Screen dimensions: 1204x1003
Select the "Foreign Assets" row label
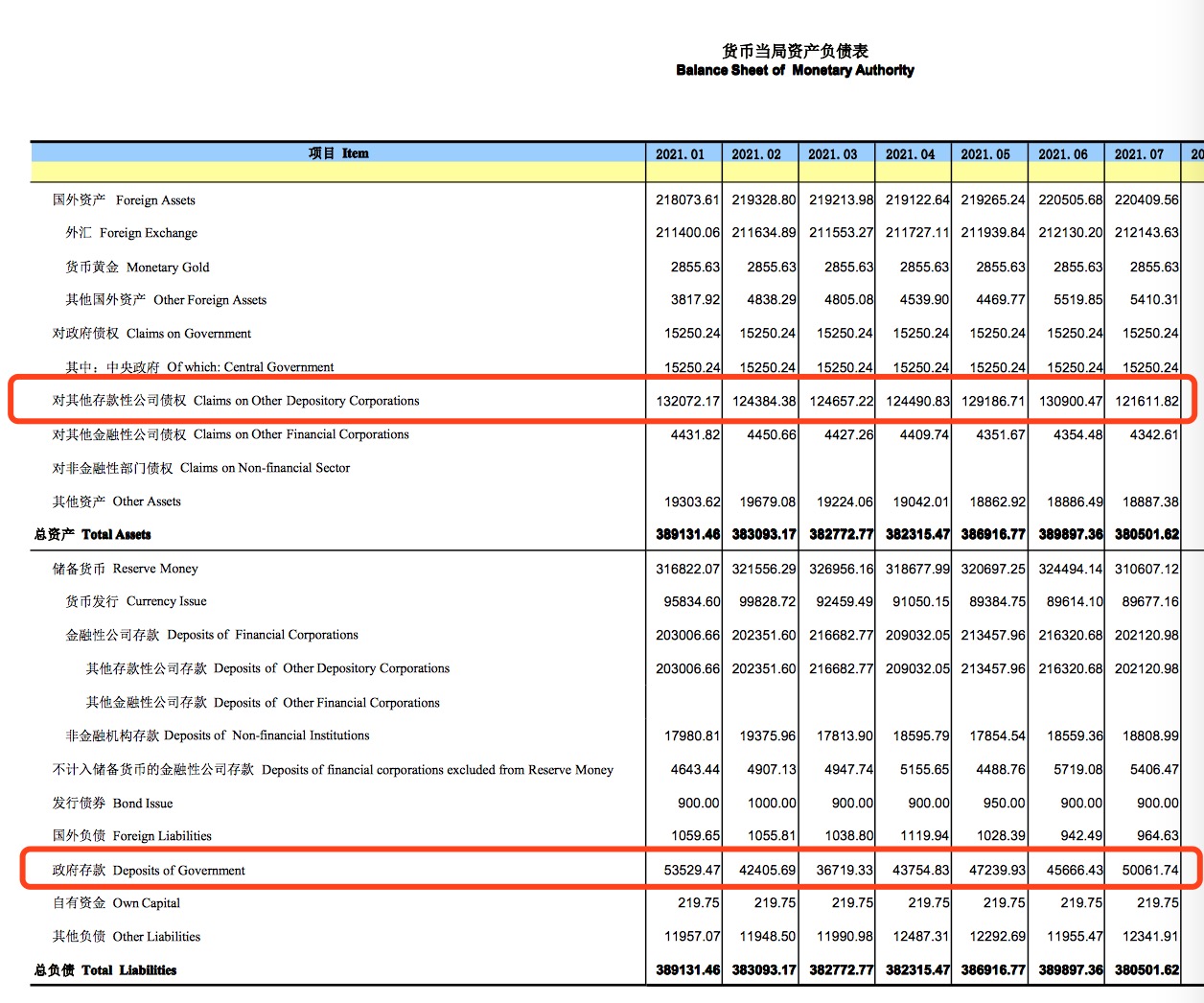(125, 200)
